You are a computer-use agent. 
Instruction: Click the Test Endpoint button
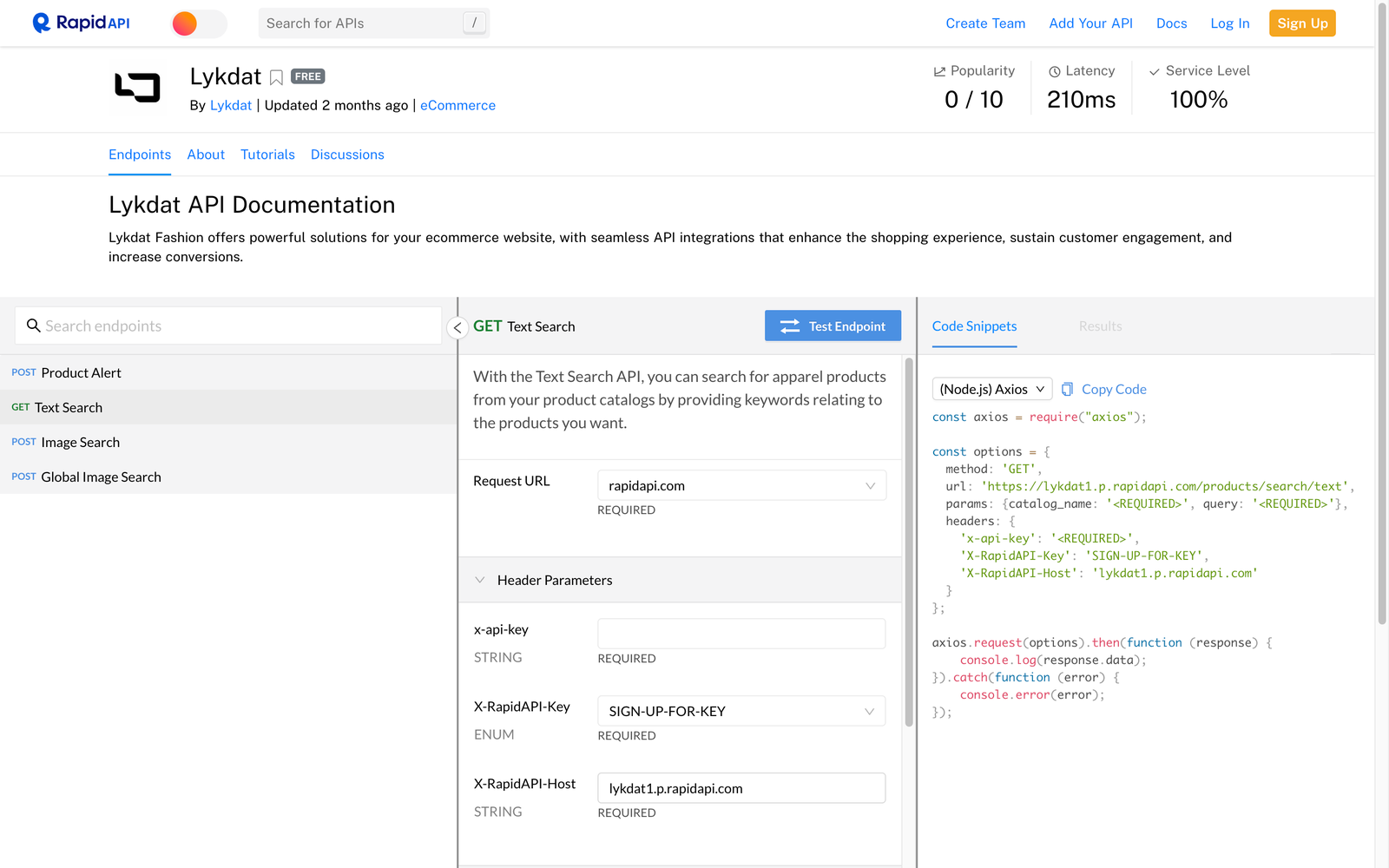click(x=833, y=325)
